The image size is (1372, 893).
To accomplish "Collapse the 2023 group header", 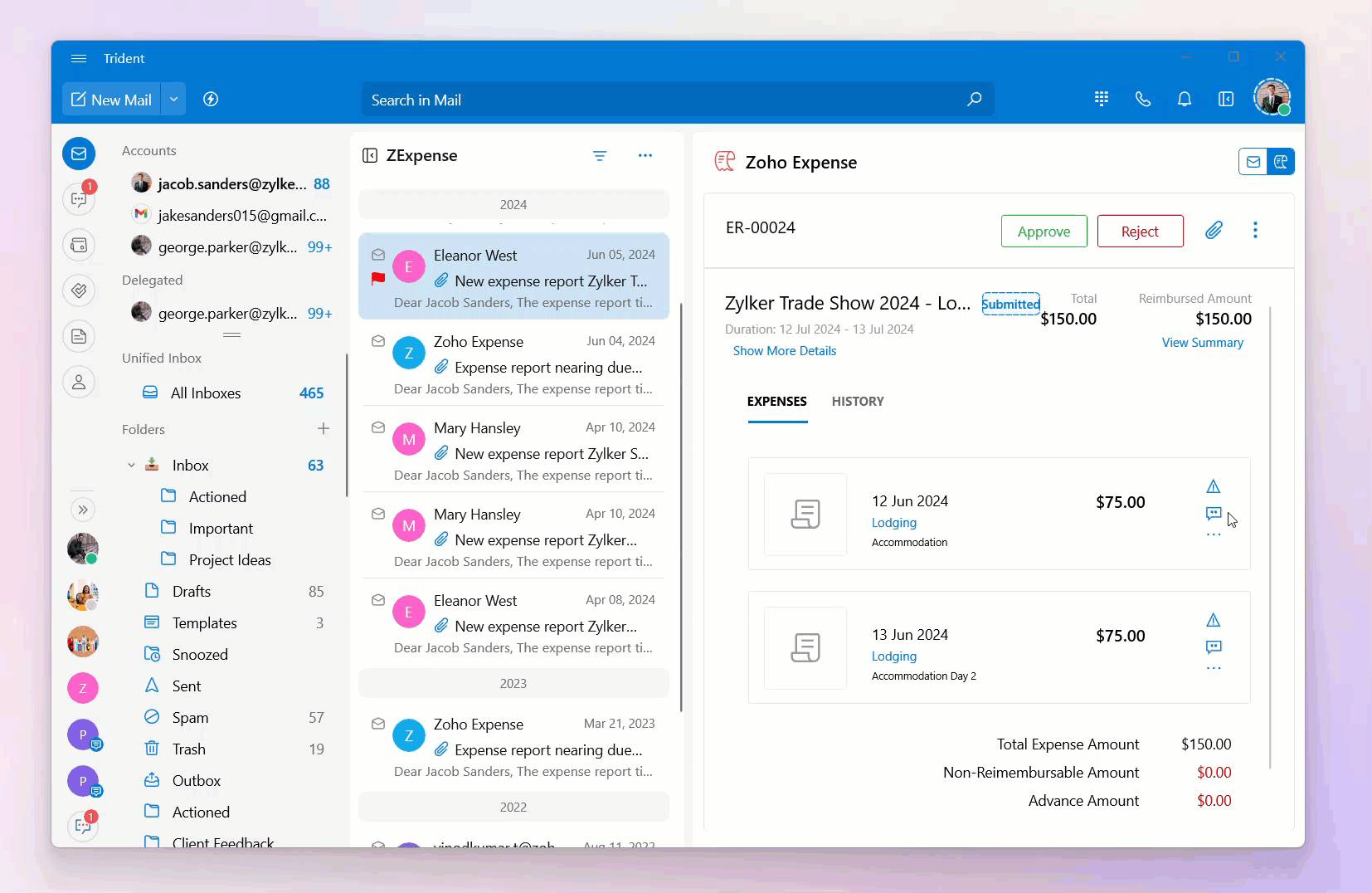I will pos(513,684).
